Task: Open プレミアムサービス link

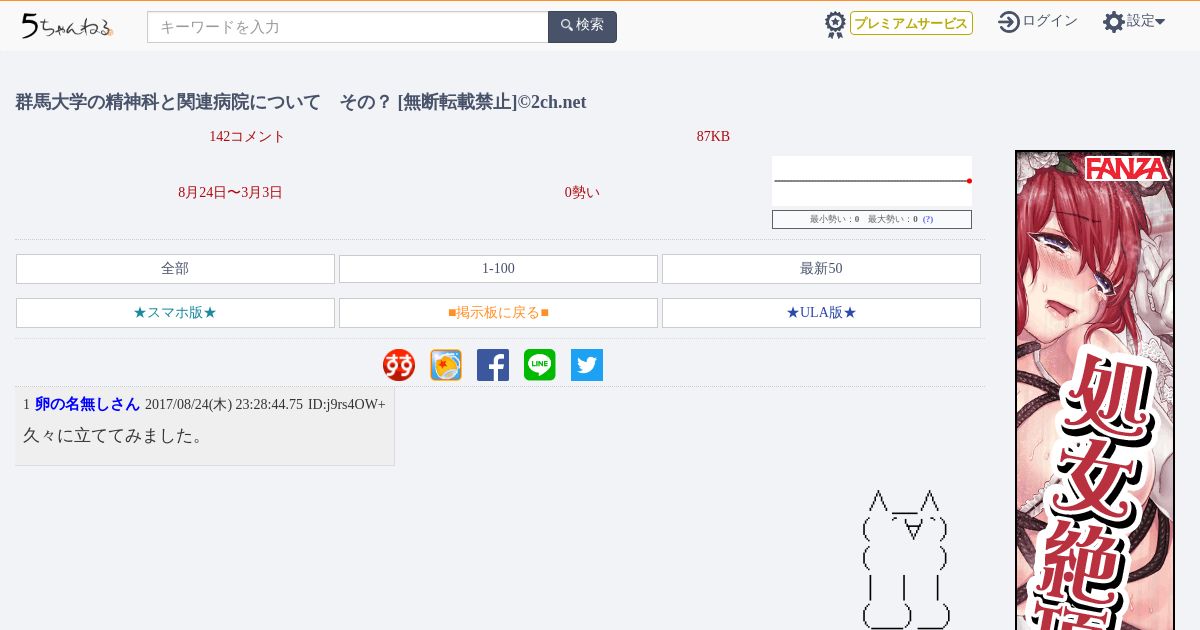Action: pos(911,23)
